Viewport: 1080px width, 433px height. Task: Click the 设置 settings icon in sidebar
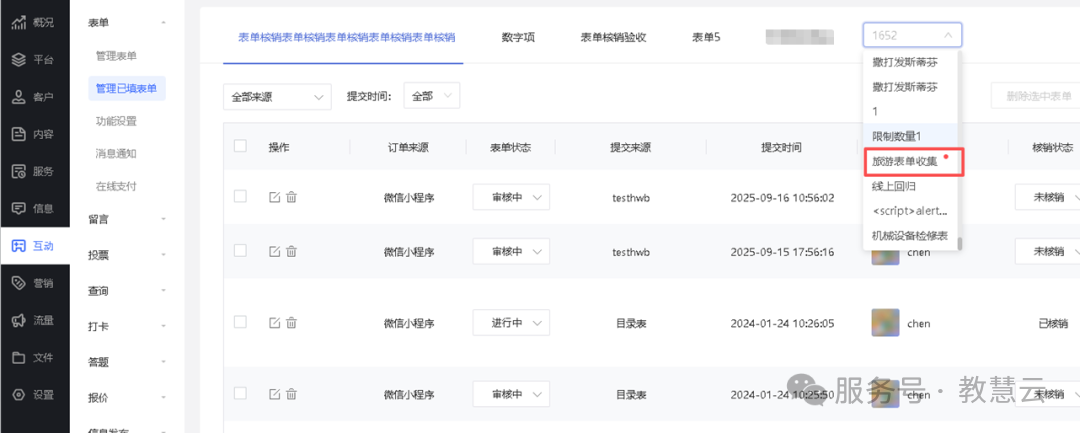[20, 394]
